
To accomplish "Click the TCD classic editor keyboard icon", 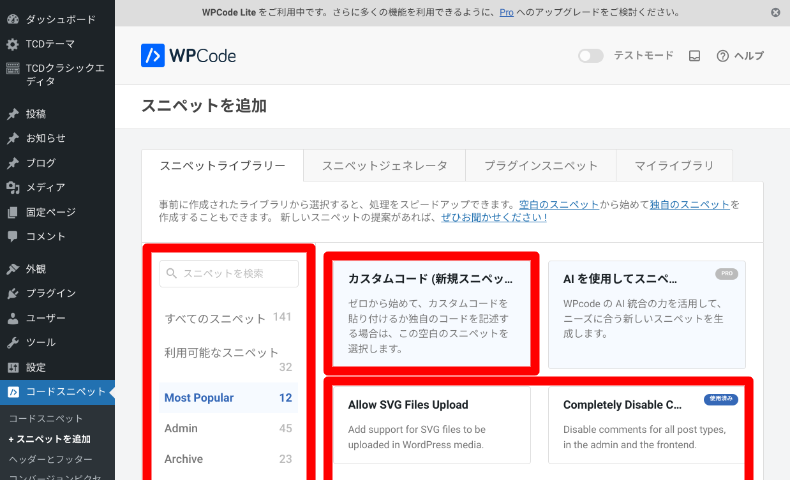I will coord(13,68).
